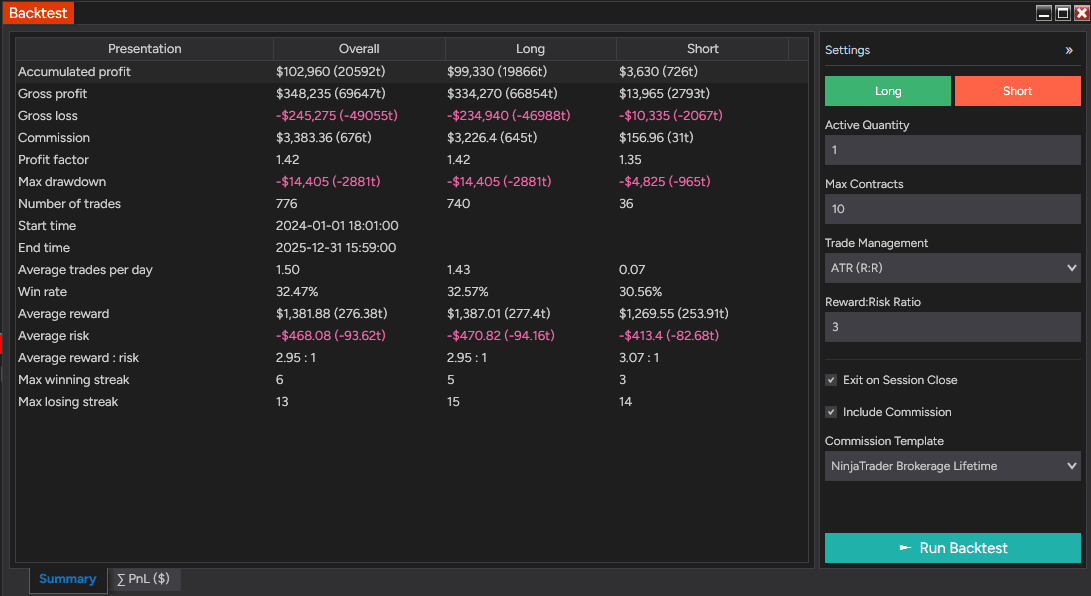Image resolution: width=1091 pixels, height=596 pixels.
Task: Maximize the Backtest window
Action: tap(1063, 13)
